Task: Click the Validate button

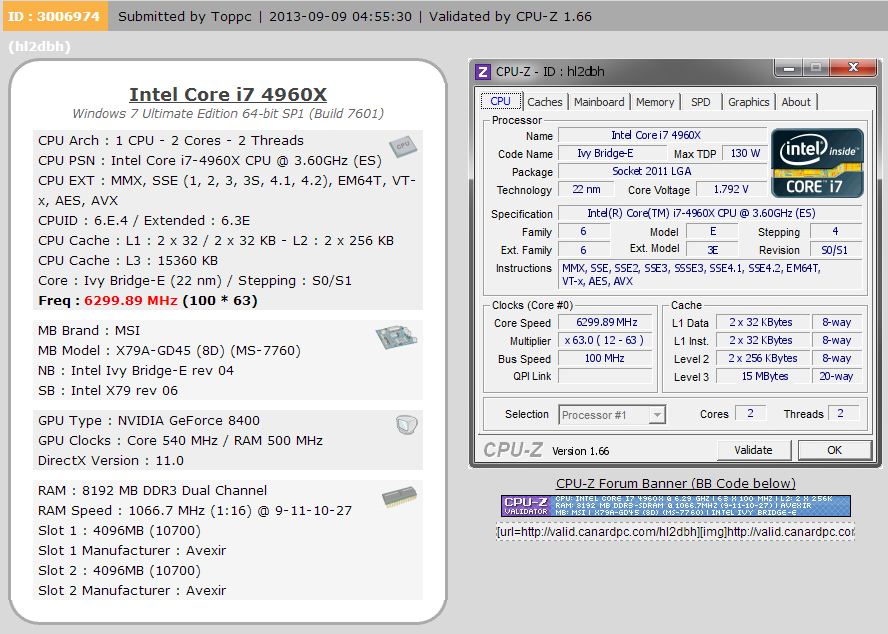Action: coord(753,450)
